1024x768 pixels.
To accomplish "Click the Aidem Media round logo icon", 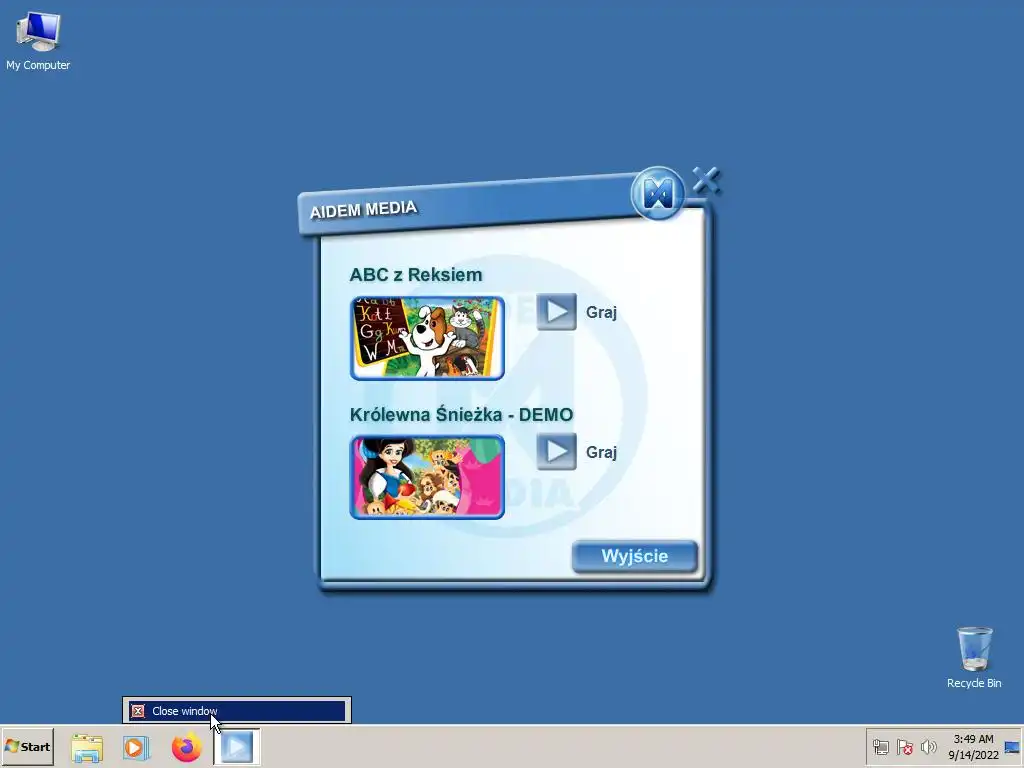I will 658,193.
